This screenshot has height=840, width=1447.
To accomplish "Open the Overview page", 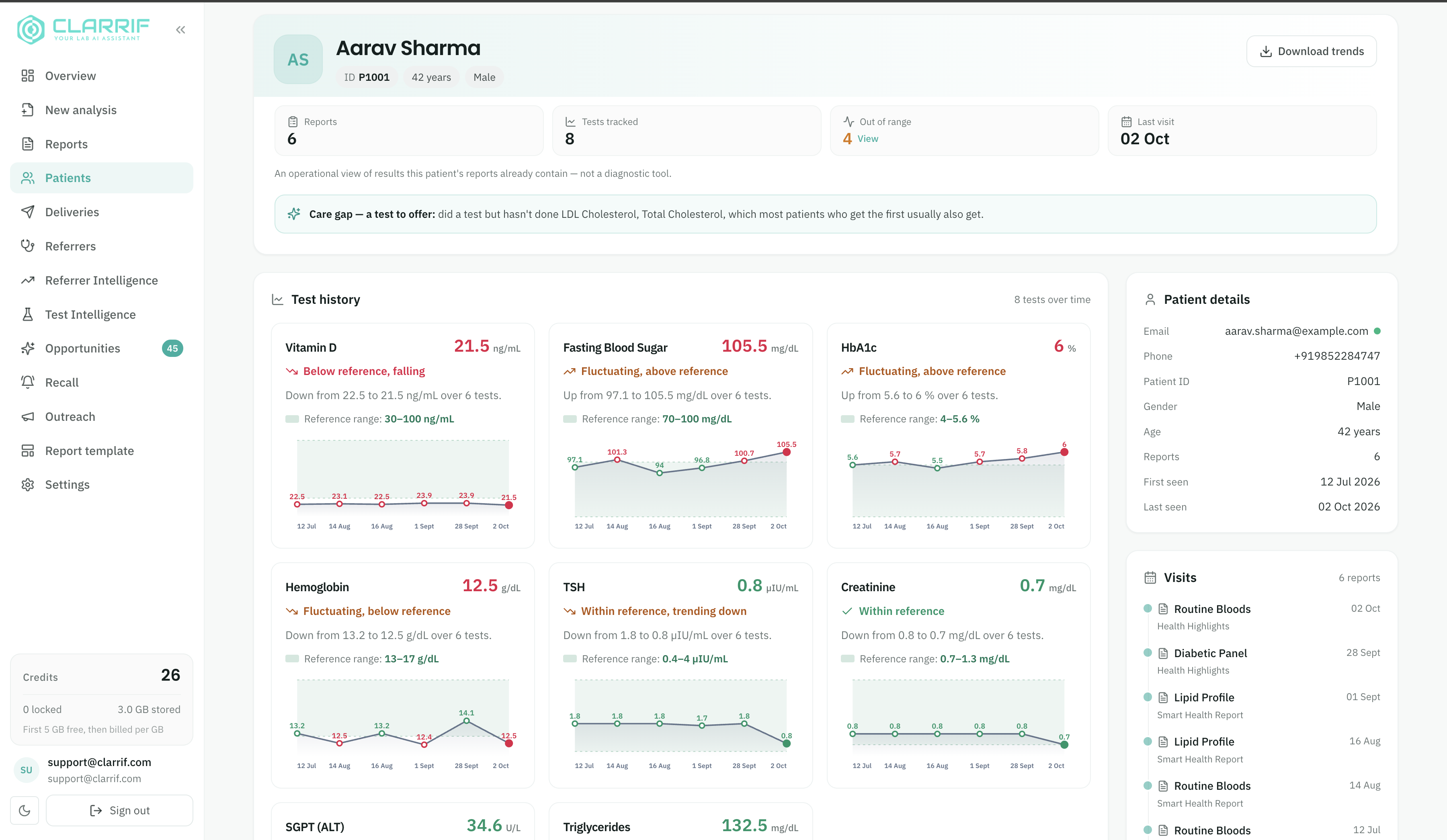I will [102, 76].
